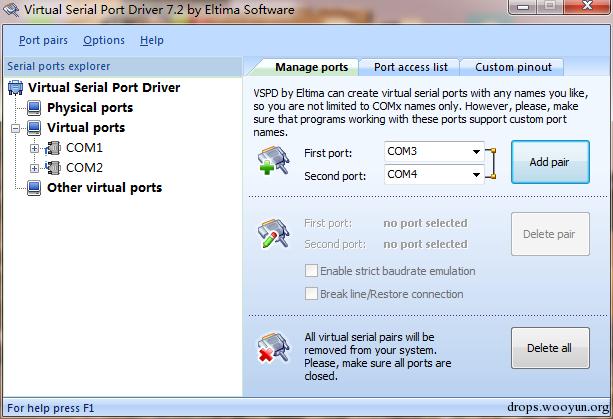Select the COM2 serial connector icon
613x419 pixels.
tap(53, 168)
